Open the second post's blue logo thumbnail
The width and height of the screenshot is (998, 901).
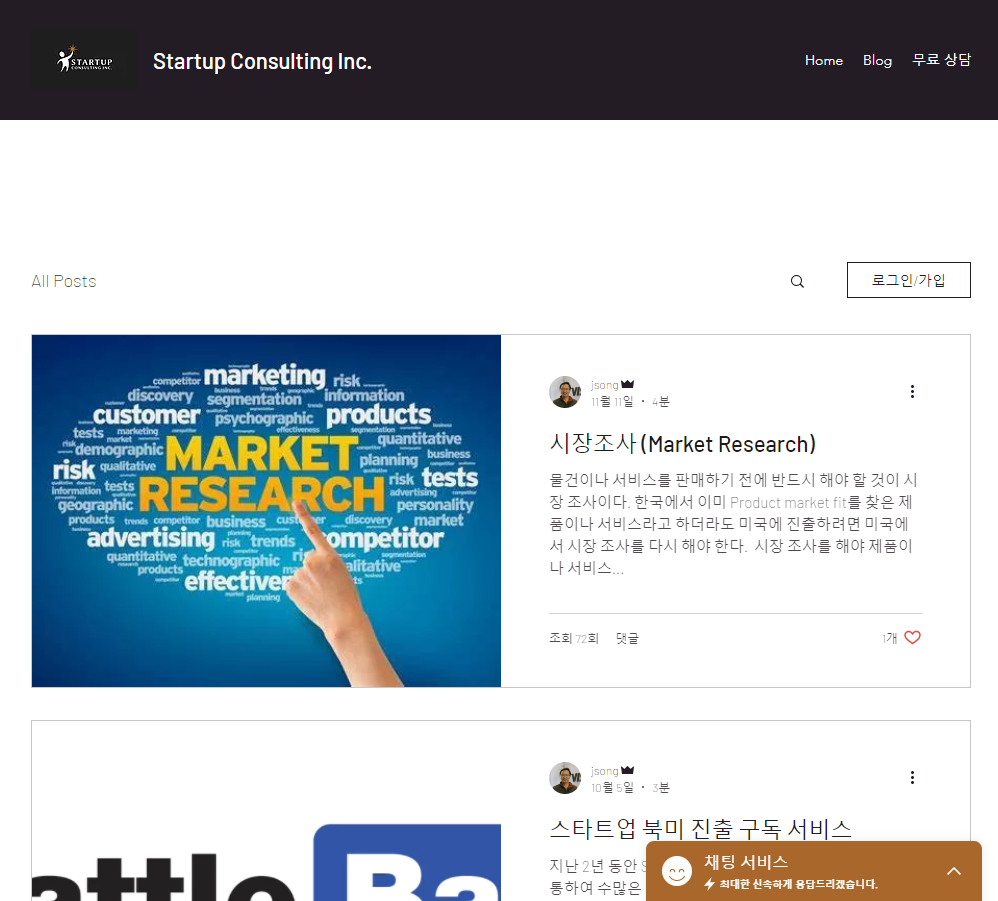pyautogui.click(x=266, y=811)
